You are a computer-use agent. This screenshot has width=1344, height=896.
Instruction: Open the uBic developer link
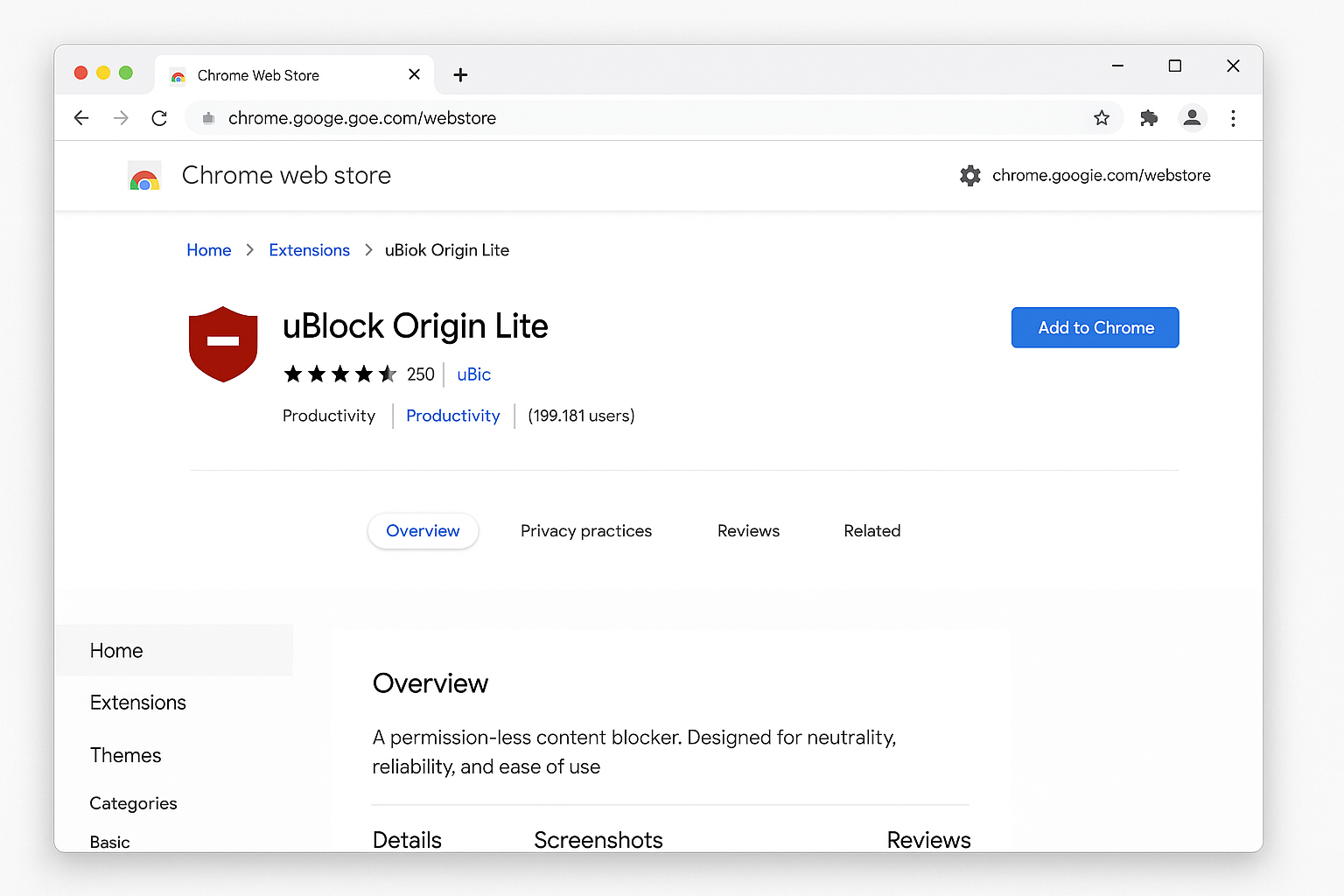(x=473, y=374)
